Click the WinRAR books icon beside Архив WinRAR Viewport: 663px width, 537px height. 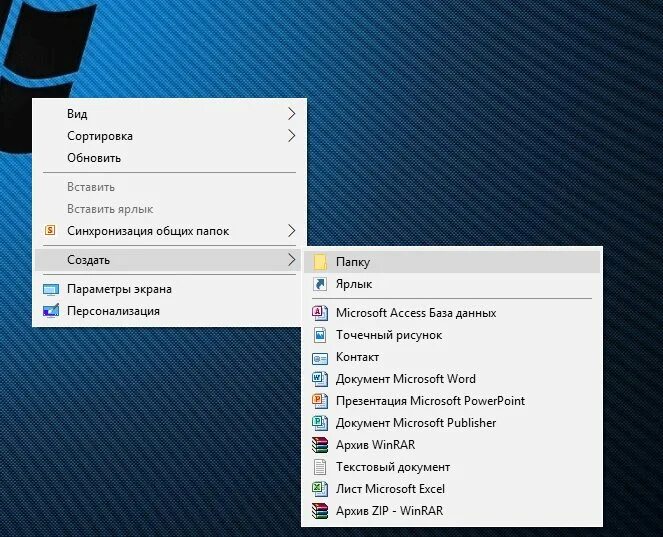pyautogui.click(x=320, y=445)
